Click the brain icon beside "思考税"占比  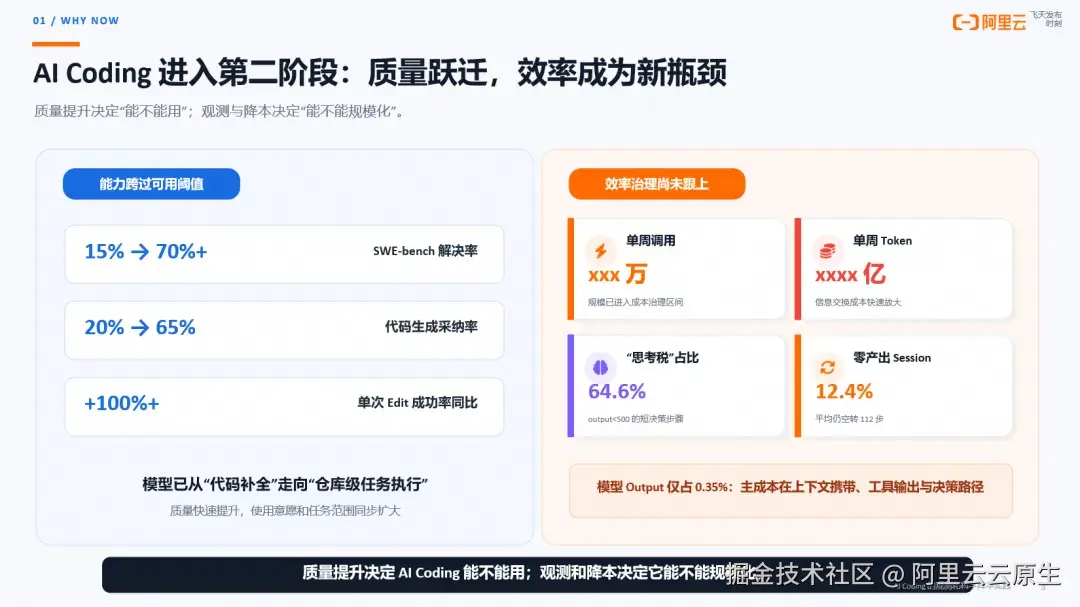tap(600, 367)
